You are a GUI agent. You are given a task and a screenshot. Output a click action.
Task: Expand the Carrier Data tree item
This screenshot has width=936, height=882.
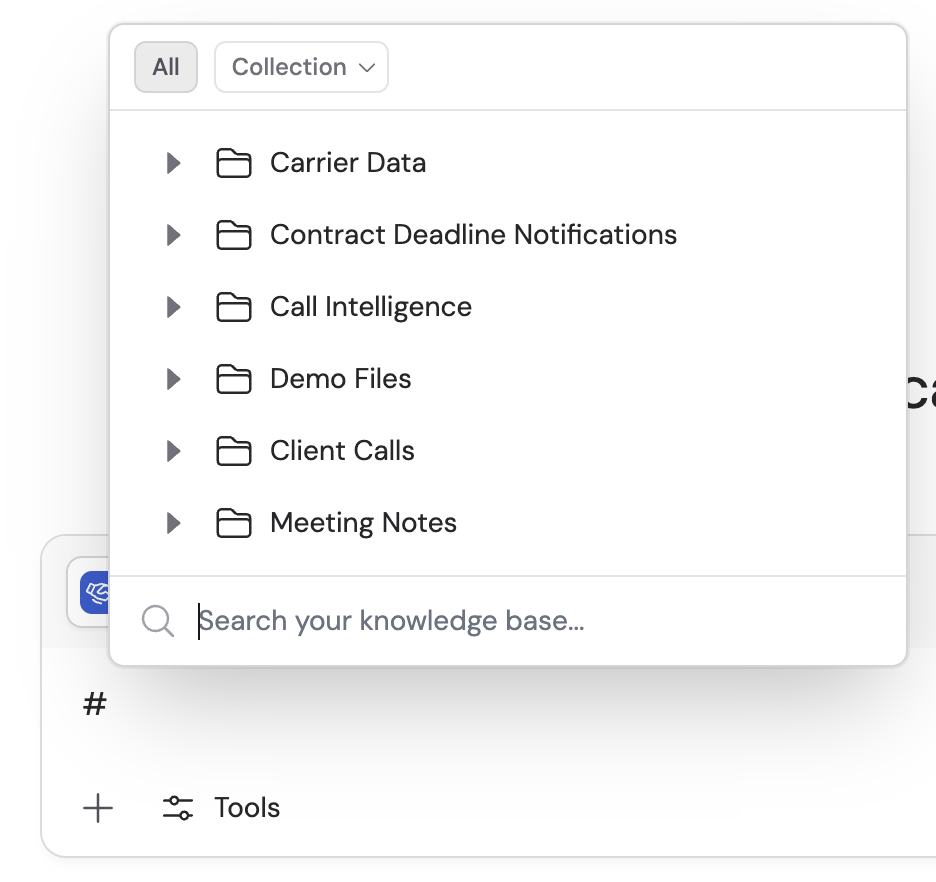(174, 163)
